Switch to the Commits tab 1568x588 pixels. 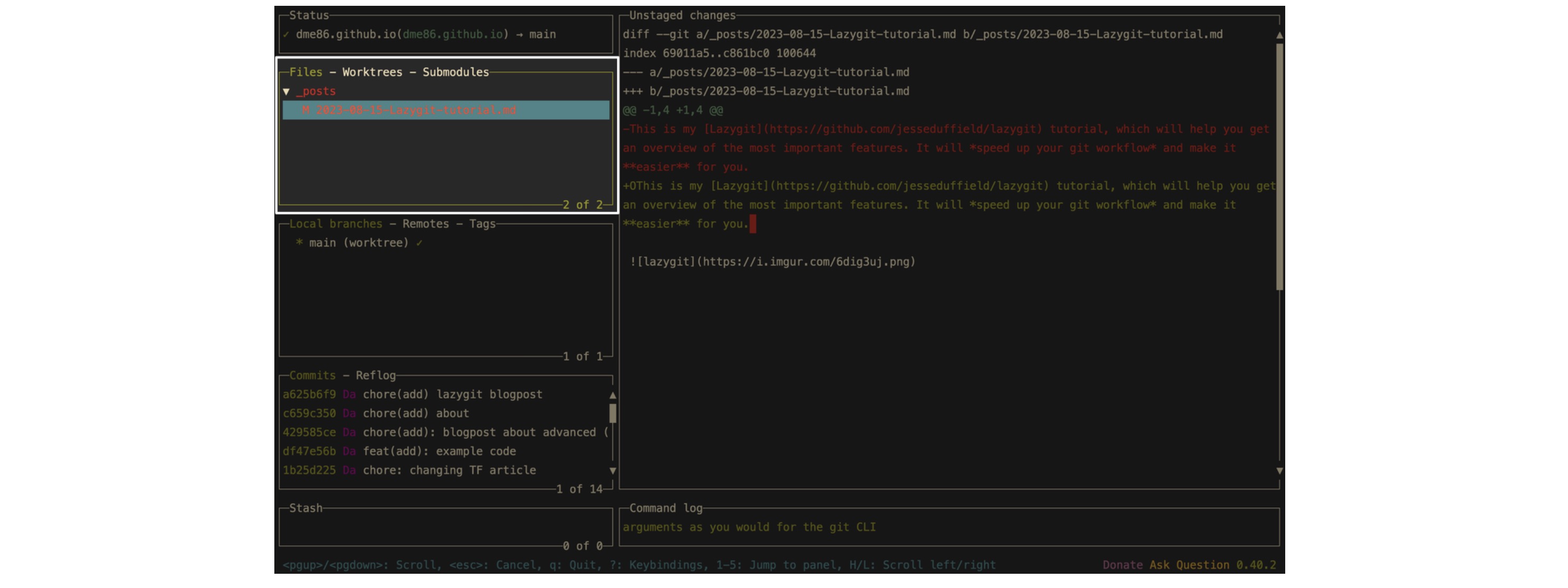pyautogui.click(x=312, y=375)
